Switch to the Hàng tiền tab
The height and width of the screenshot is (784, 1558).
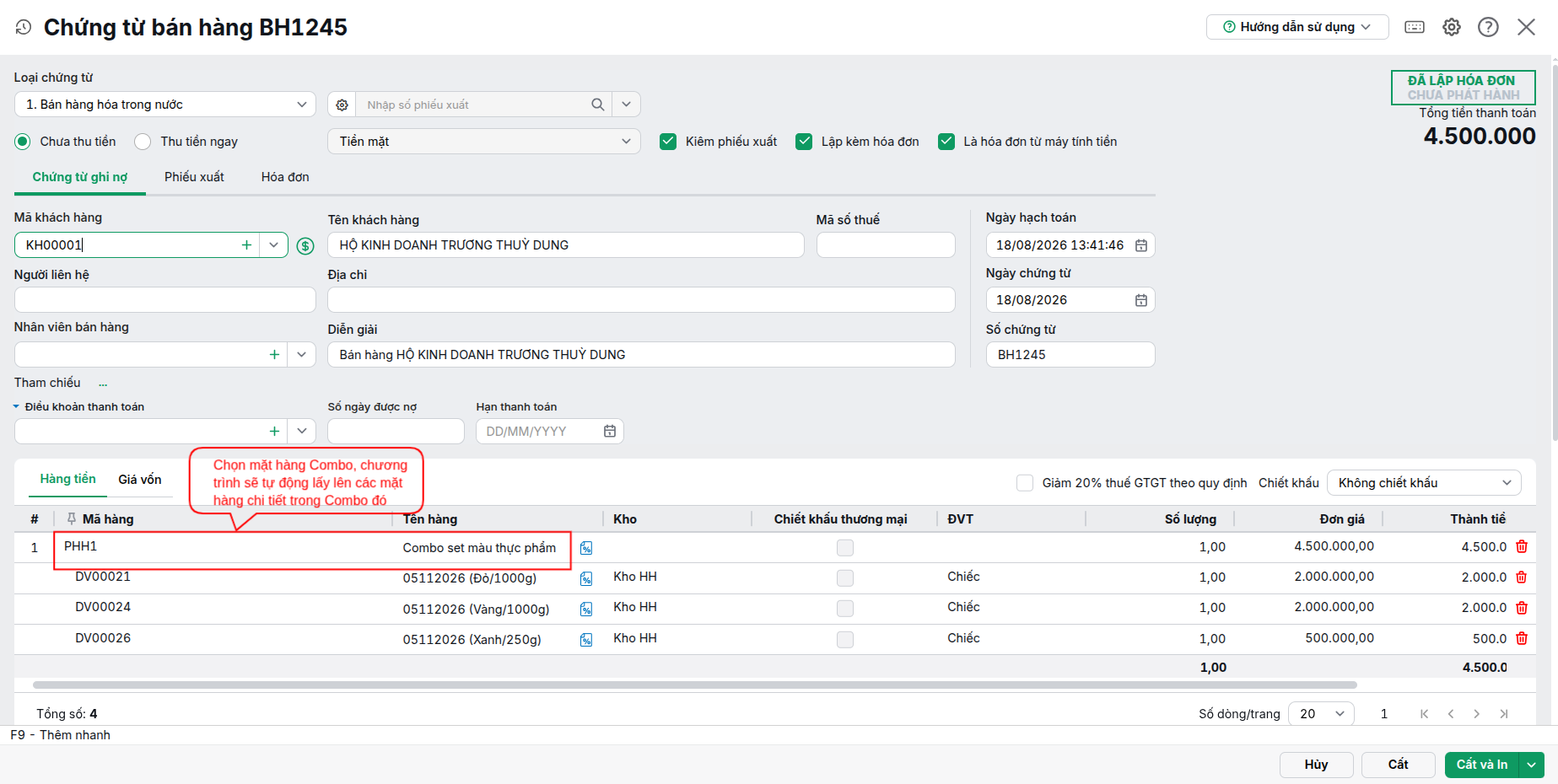pyautogui.click(x=68, y=479)
